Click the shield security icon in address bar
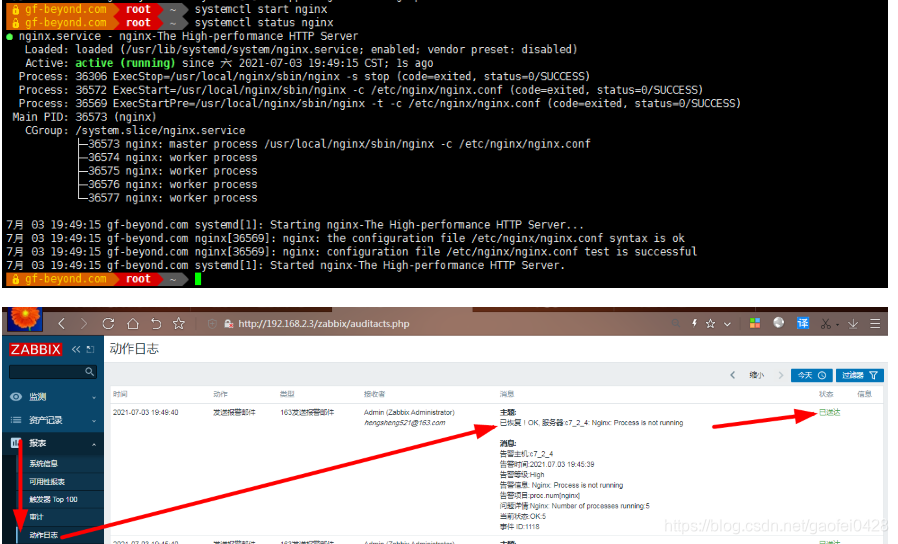The image size is (898, 544). click(x=212, y=324)
